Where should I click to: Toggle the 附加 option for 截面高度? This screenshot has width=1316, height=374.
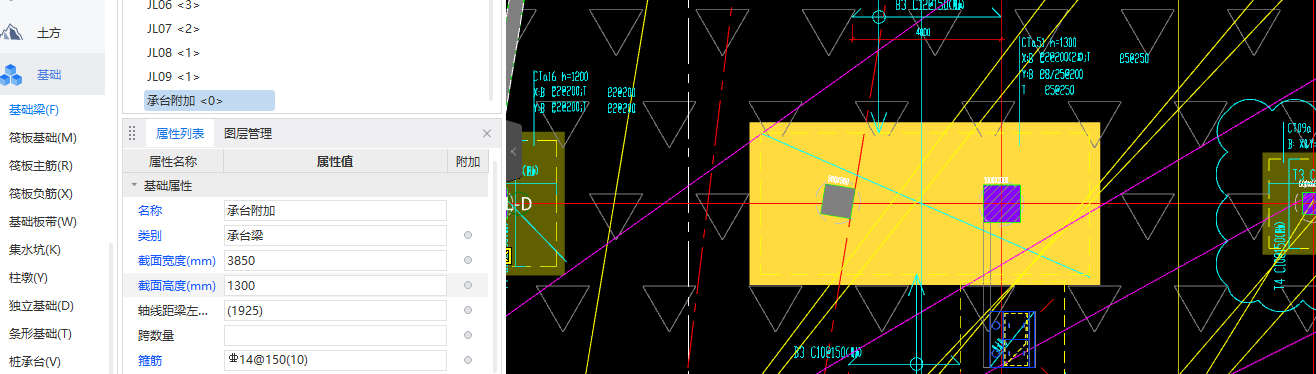click(467, 285)
